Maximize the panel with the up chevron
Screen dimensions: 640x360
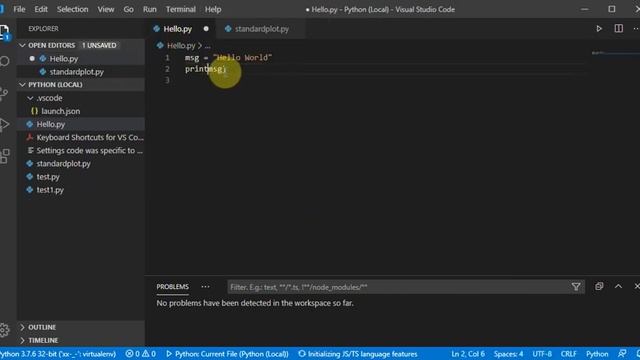pos(618,287)
